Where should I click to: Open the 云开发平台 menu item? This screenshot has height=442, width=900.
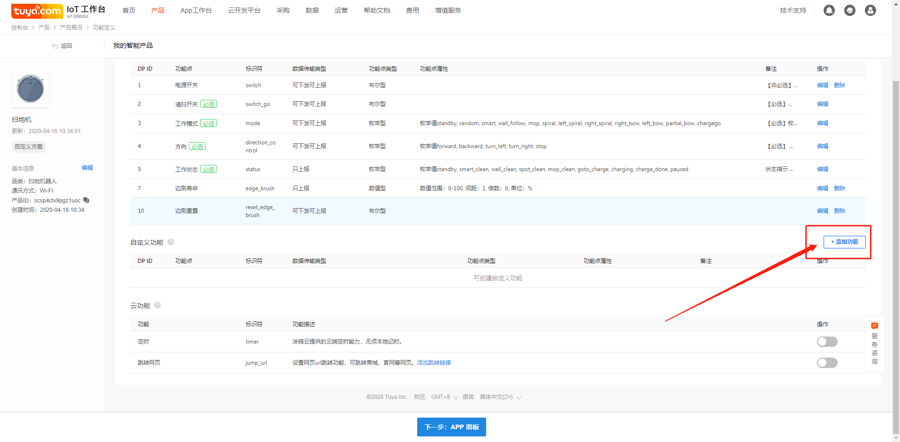(x=244, y=10)
